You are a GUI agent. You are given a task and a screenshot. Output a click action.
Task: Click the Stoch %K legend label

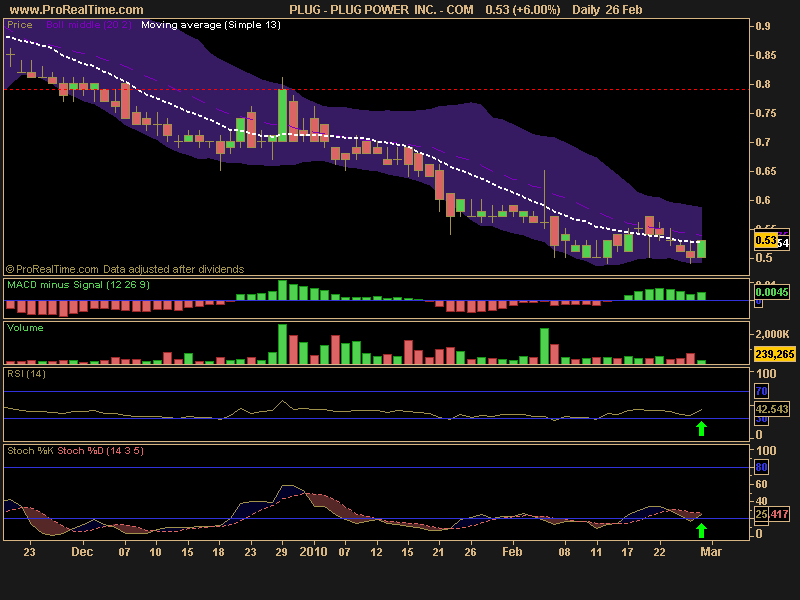click(x=30, y=451)
